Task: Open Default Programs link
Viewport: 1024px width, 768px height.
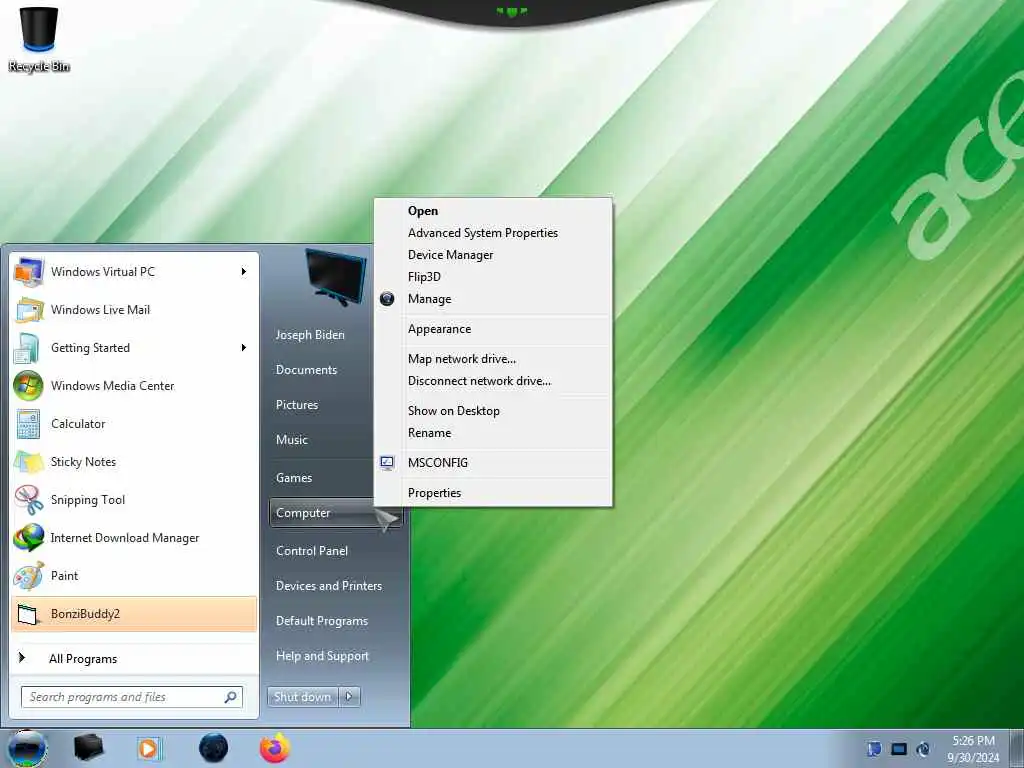Action: coord(321,621)
